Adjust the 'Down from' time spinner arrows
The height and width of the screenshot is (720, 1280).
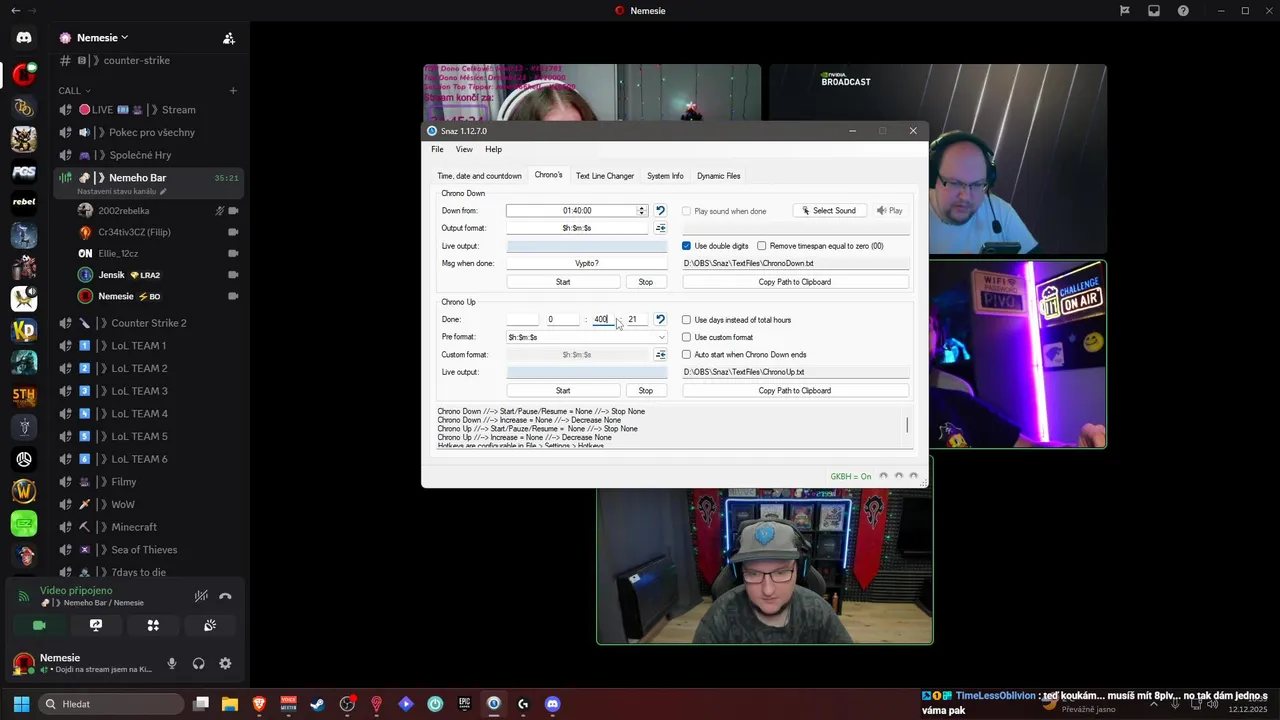tap(642, 211)
